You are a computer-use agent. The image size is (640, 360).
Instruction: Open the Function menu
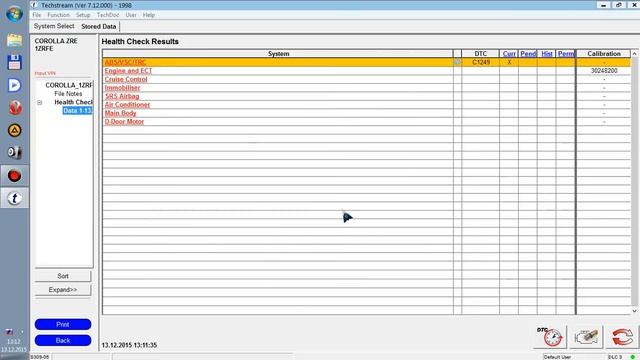pyautogui.click(x=58, y=15)
